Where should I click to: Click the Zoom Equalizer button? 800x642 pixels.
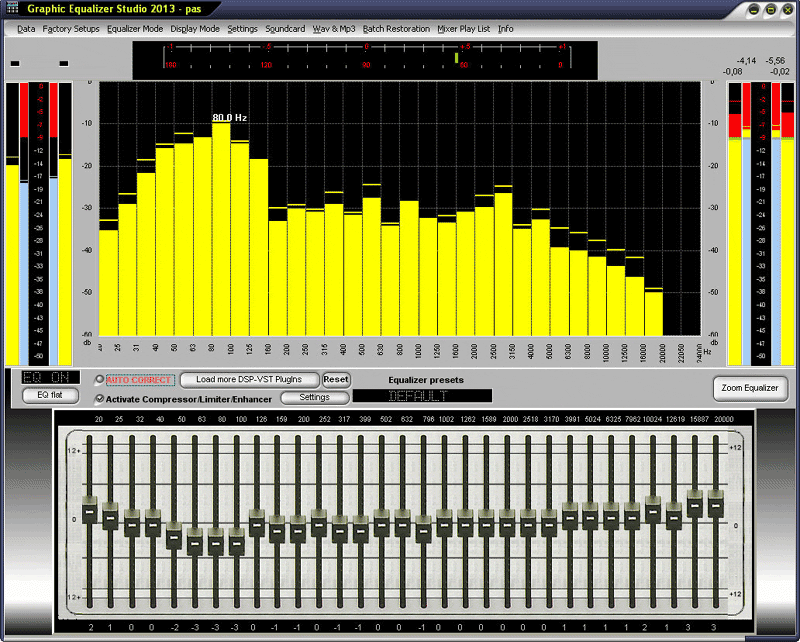point(750,389)
